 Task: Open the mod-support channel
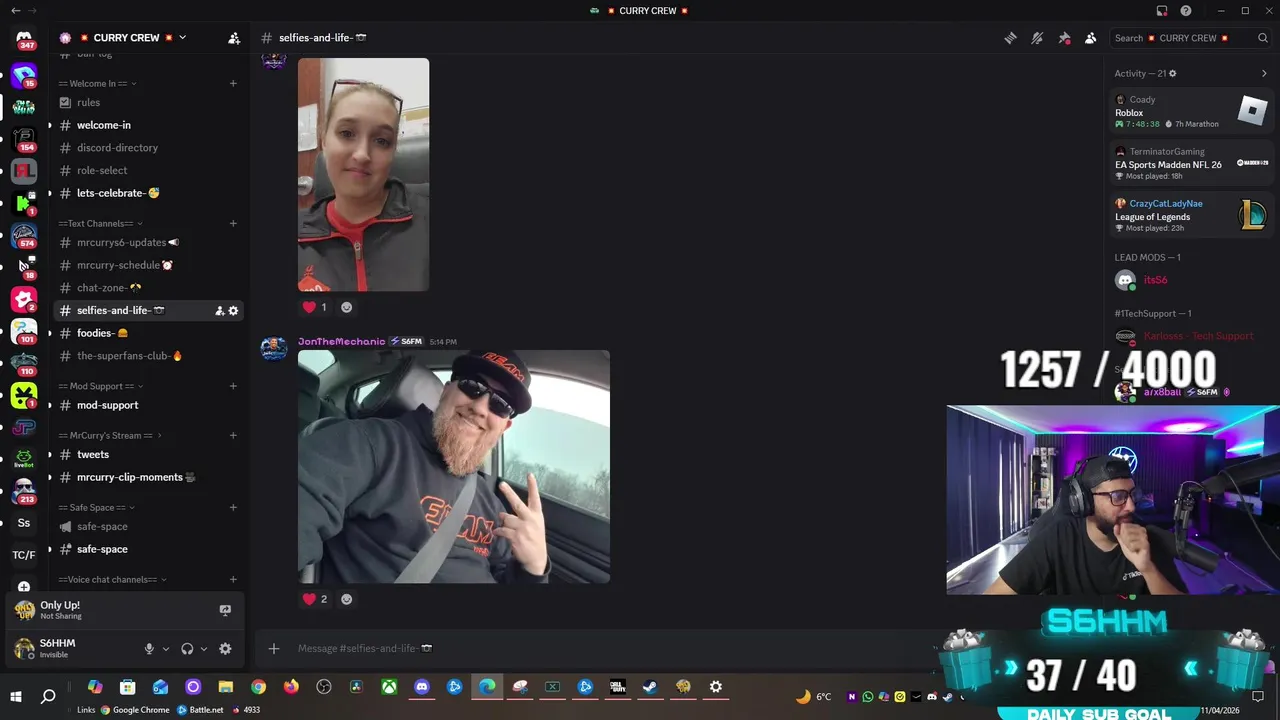(x=149, y=405)
